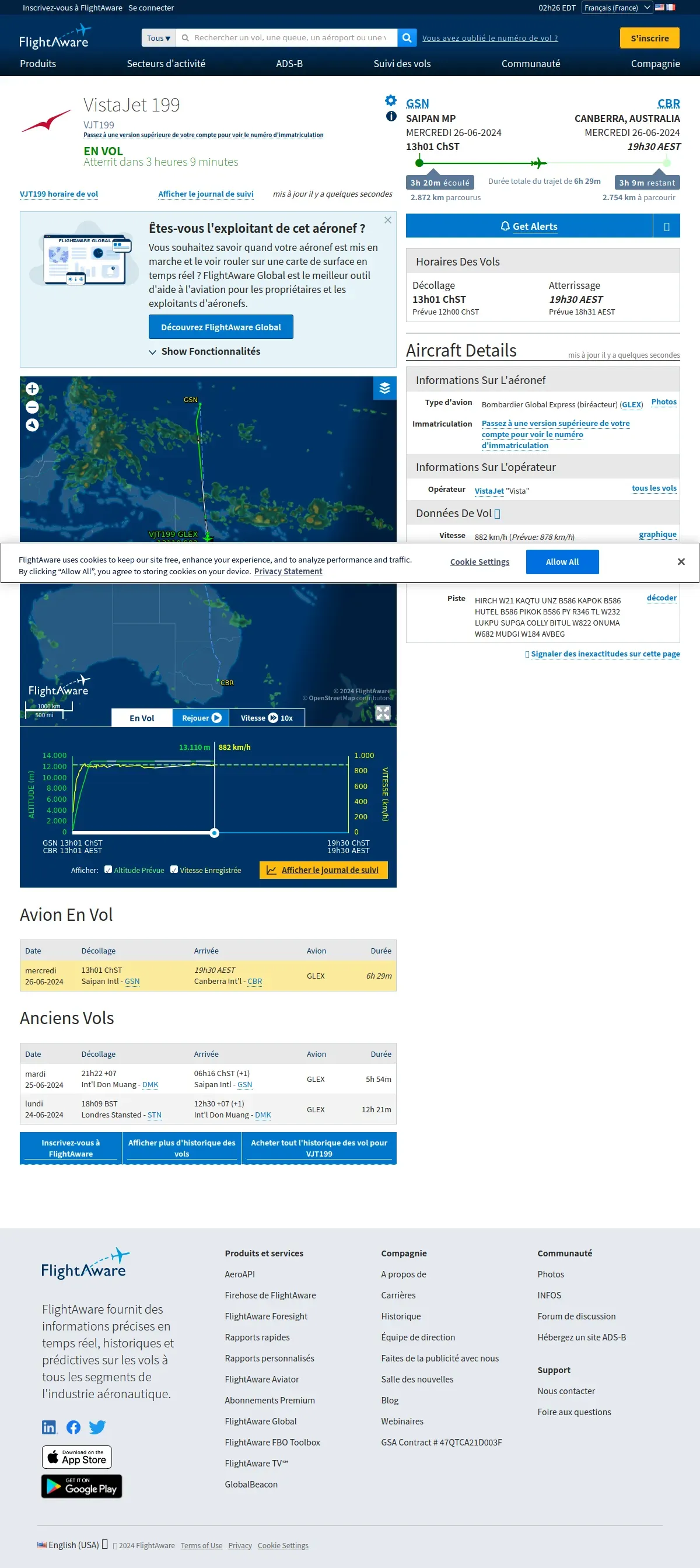Screen dimensions: 700x1568
Task: Expand Show Fonctionnalités
Action: pos(205,351)
